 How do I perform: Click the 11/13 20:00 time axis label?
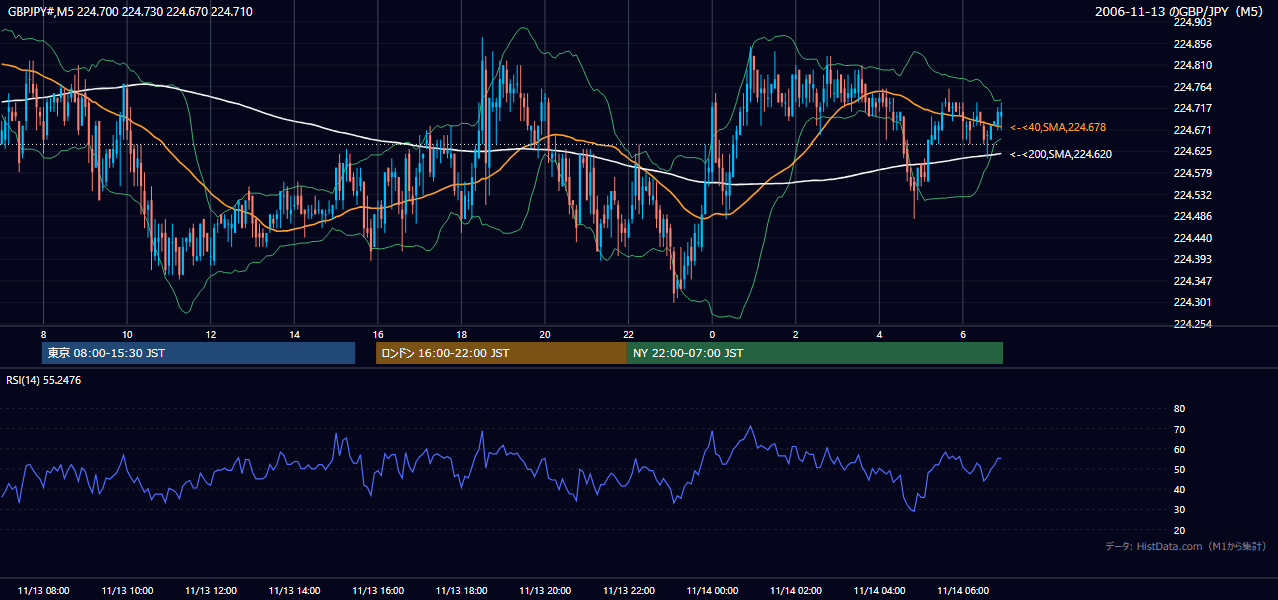coord(545,591)
